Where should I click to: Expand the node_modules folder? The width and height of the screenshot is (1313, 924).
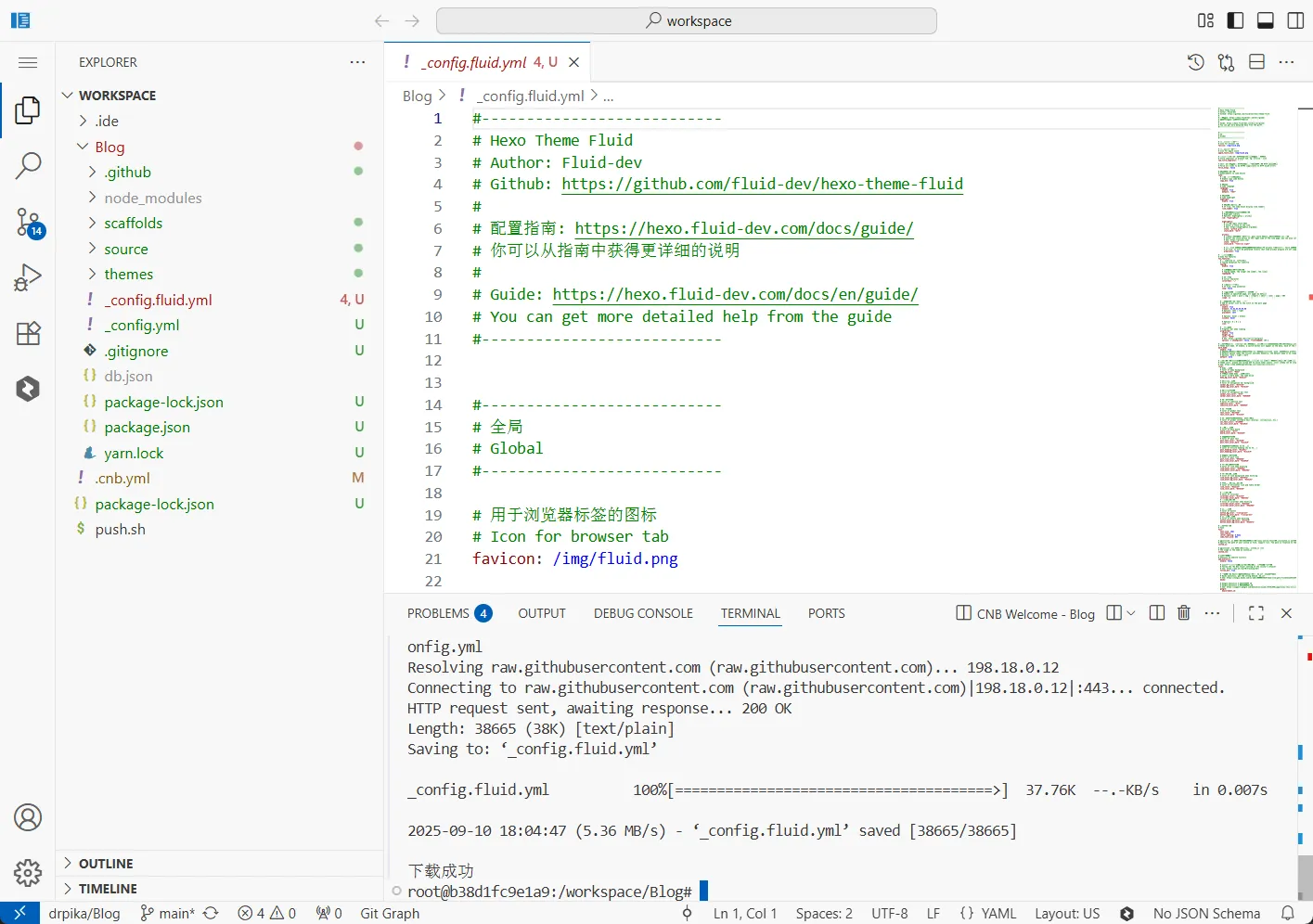tap(153, 198)
